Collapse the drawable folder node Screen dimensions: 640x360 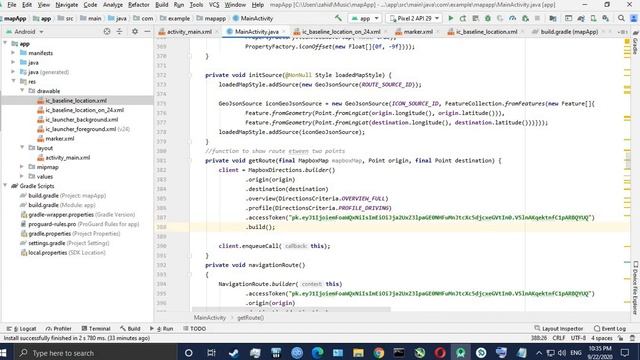pyautogui.click(x=22, y=91)
